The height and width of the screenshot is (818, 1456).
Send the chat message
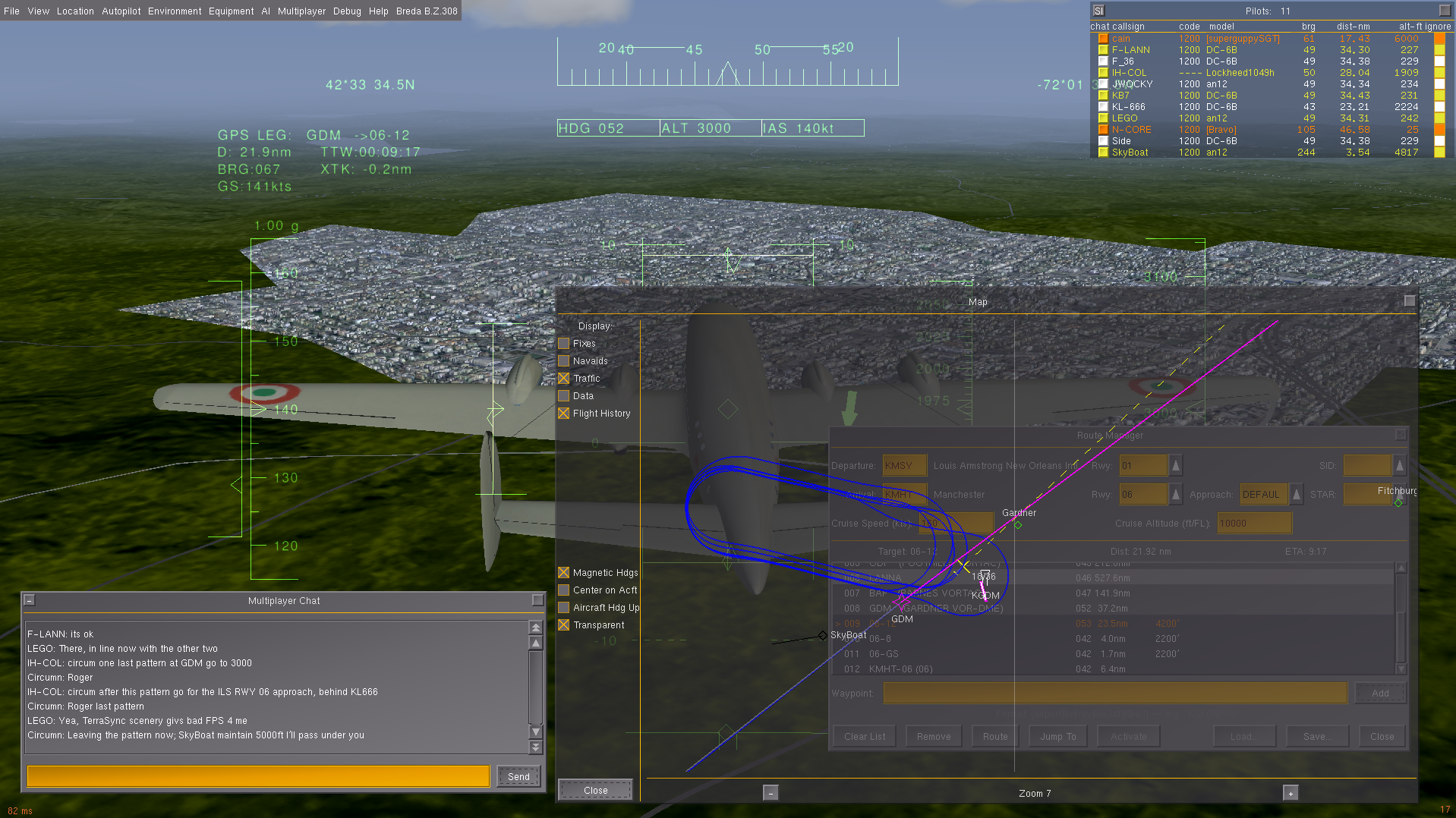pos(518,776)
